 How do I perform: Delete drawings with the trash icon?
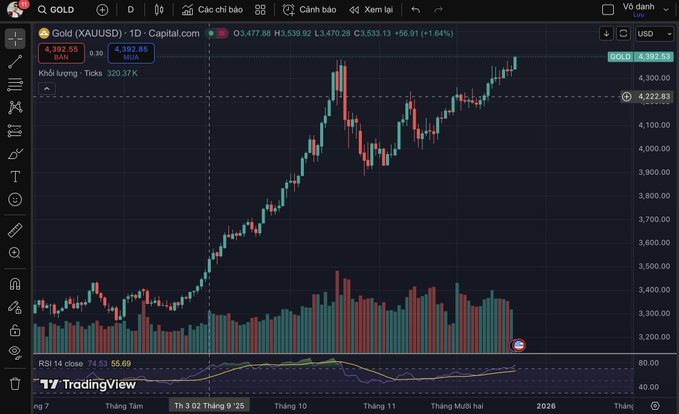pos(15,383)
